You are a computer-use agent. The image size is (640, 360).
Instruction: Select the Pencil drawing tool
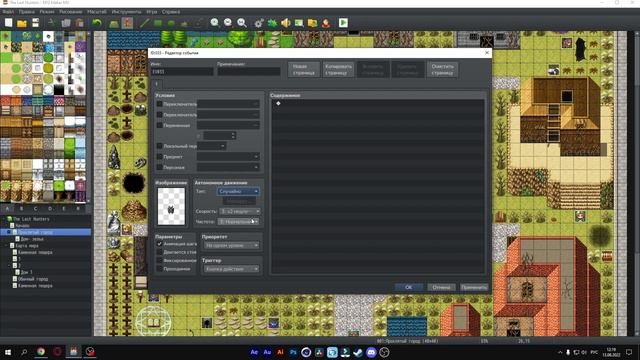click(x=144, y=23)
